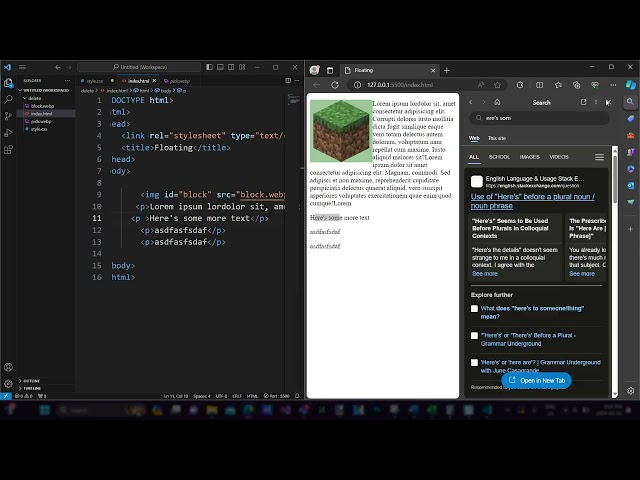
Task: Select the This site search tab
Action: 497,138
